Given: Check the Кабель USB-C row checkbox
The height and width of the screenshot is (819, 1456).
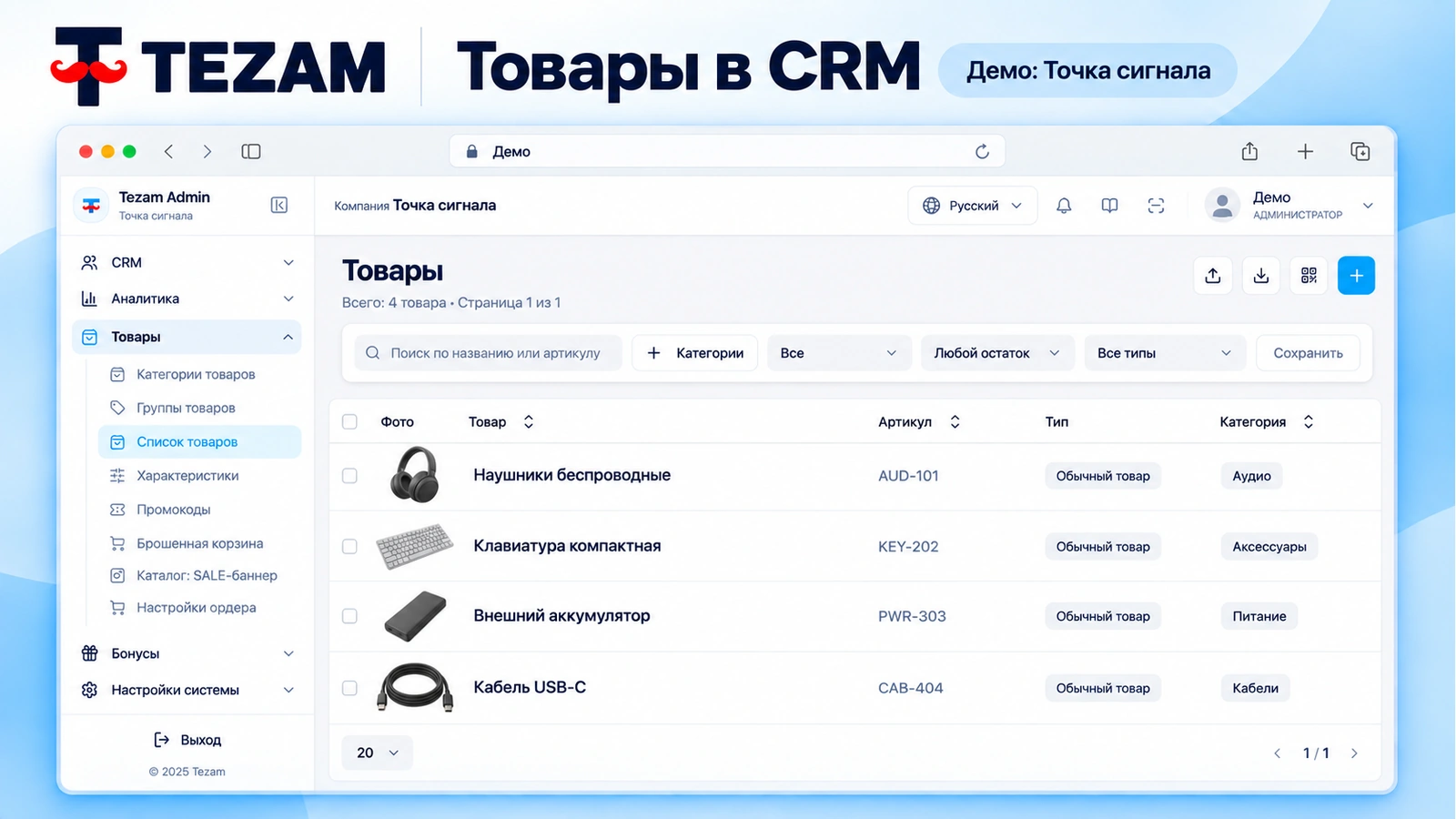Looking at the screenshot, I should [349, 688].
